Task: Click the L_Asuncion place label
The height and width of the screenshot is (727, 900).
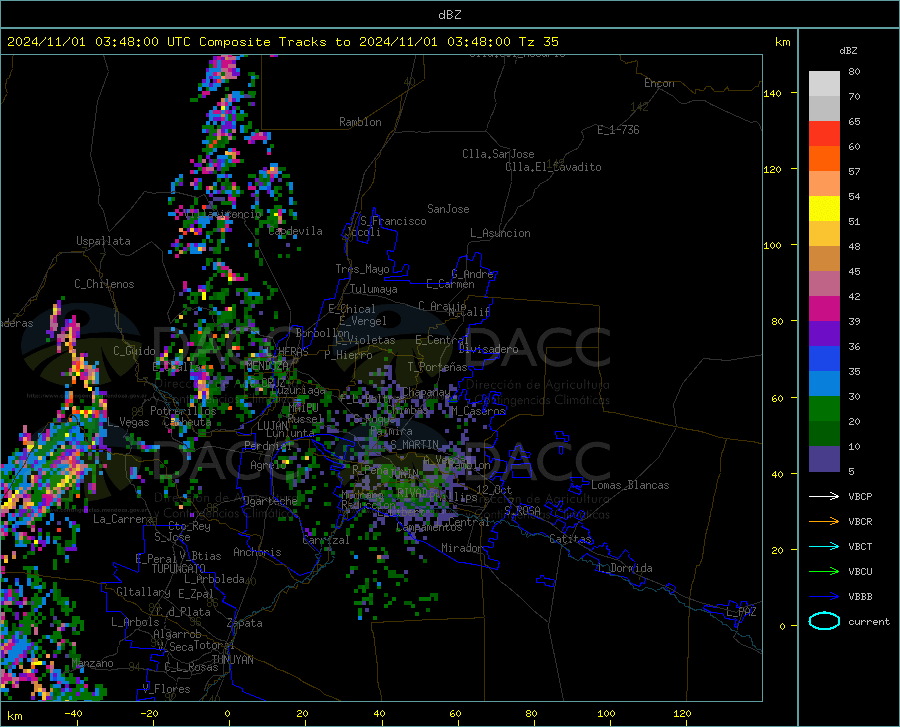Action: [500, 233]
